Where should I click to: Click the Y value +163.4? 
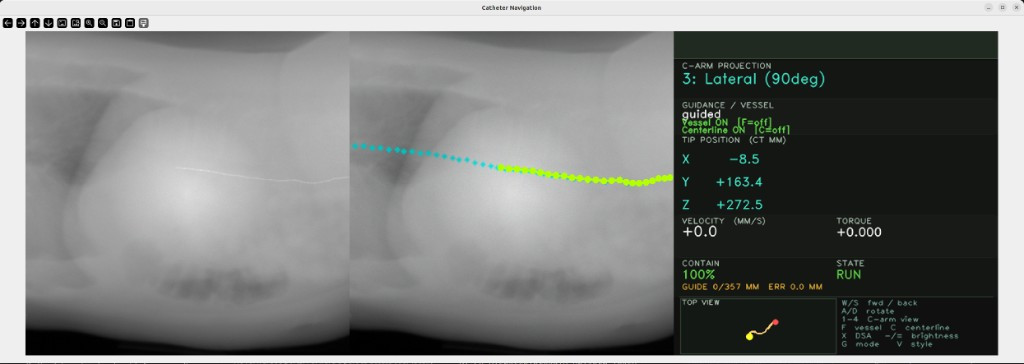739,182
